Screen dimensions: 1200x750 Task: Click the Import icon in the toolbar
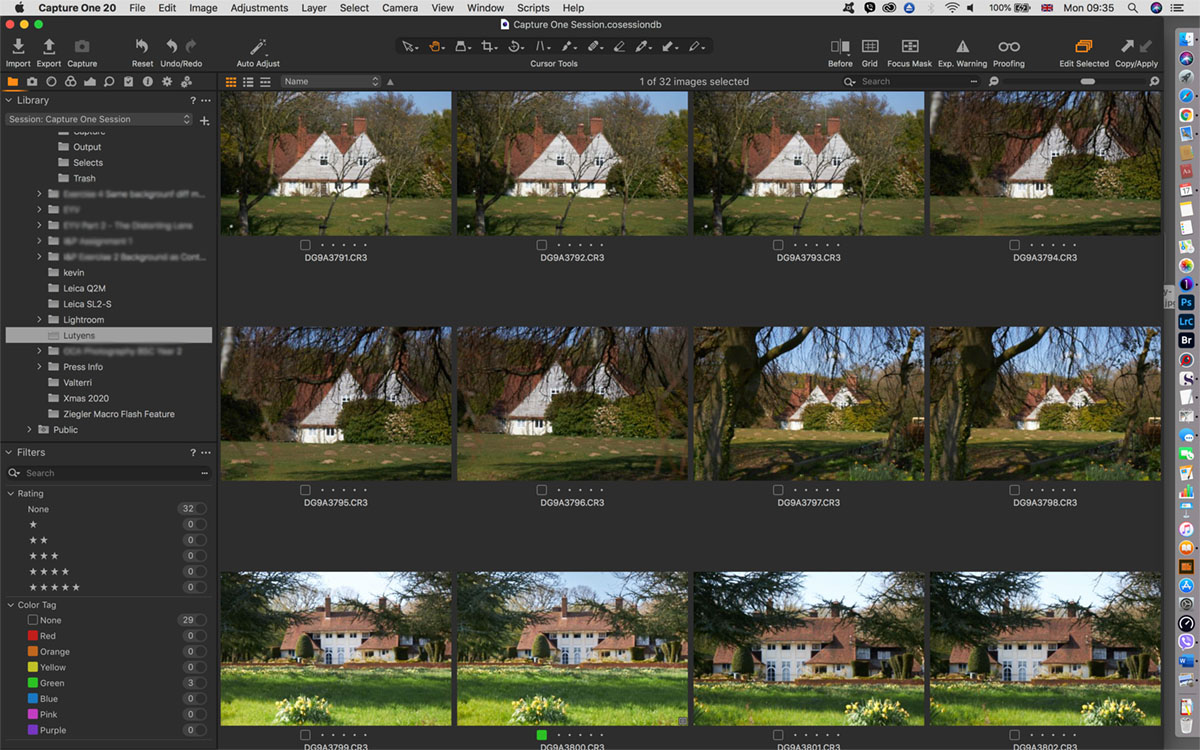[18, 47]
